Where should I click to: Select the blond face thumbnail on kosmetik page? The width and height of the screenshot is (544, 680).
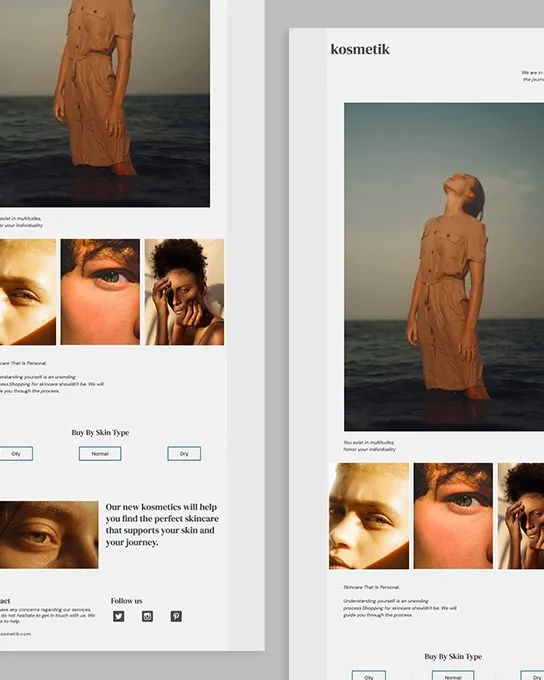369,516
